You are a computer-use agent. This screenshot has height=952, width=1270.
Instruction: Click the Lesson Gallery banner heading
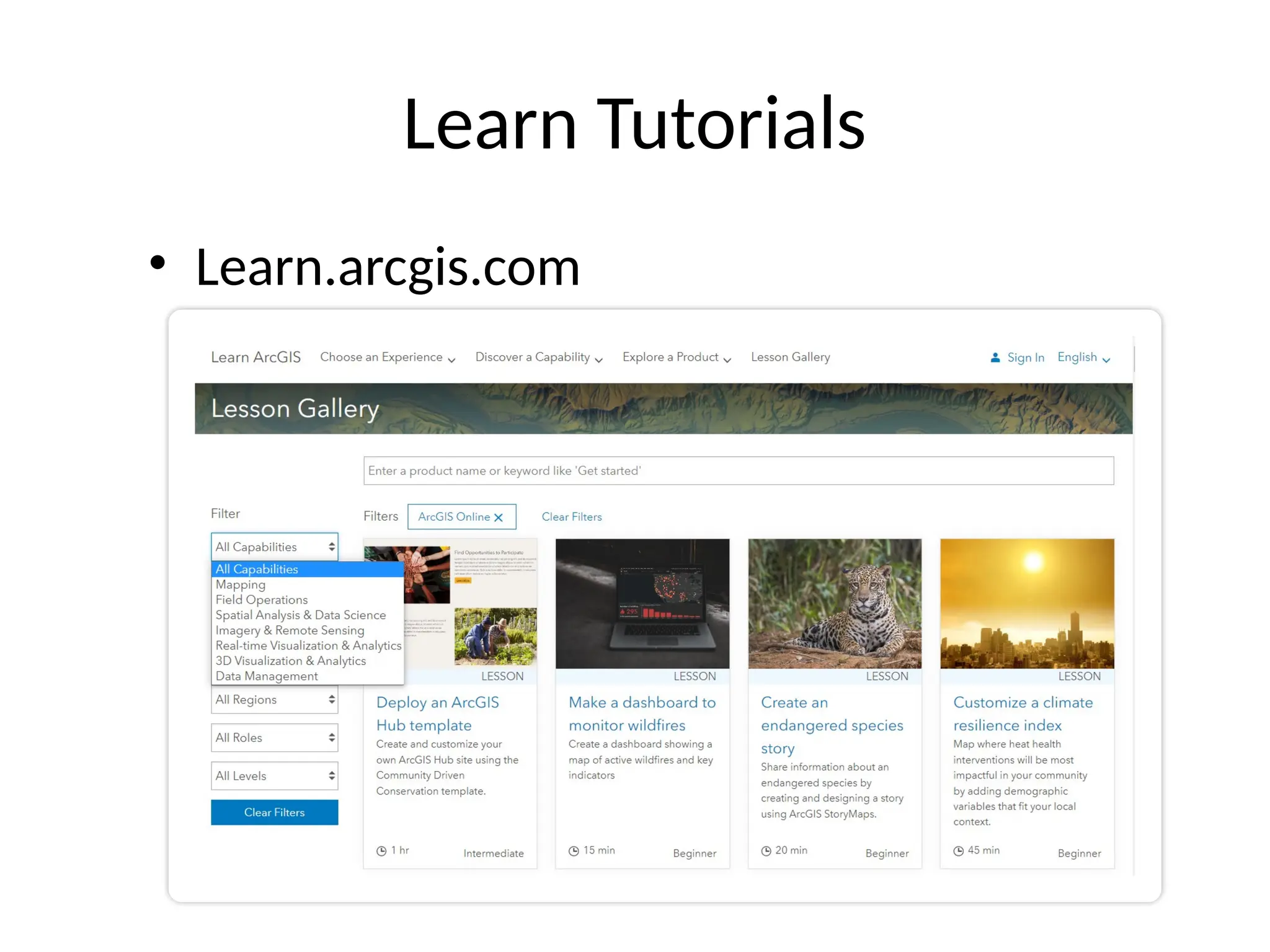point(295,408)
